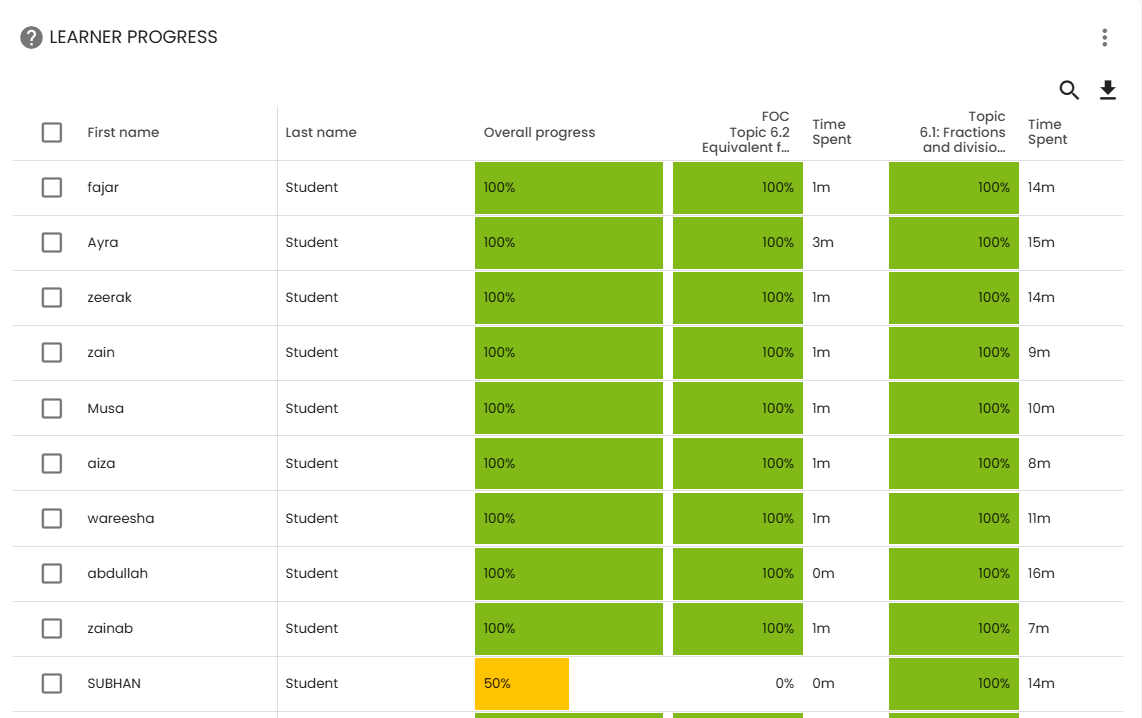1142x718 pixels.
Task: Mark the checkbox beside SUBHAN
Action: coord(52,683)
